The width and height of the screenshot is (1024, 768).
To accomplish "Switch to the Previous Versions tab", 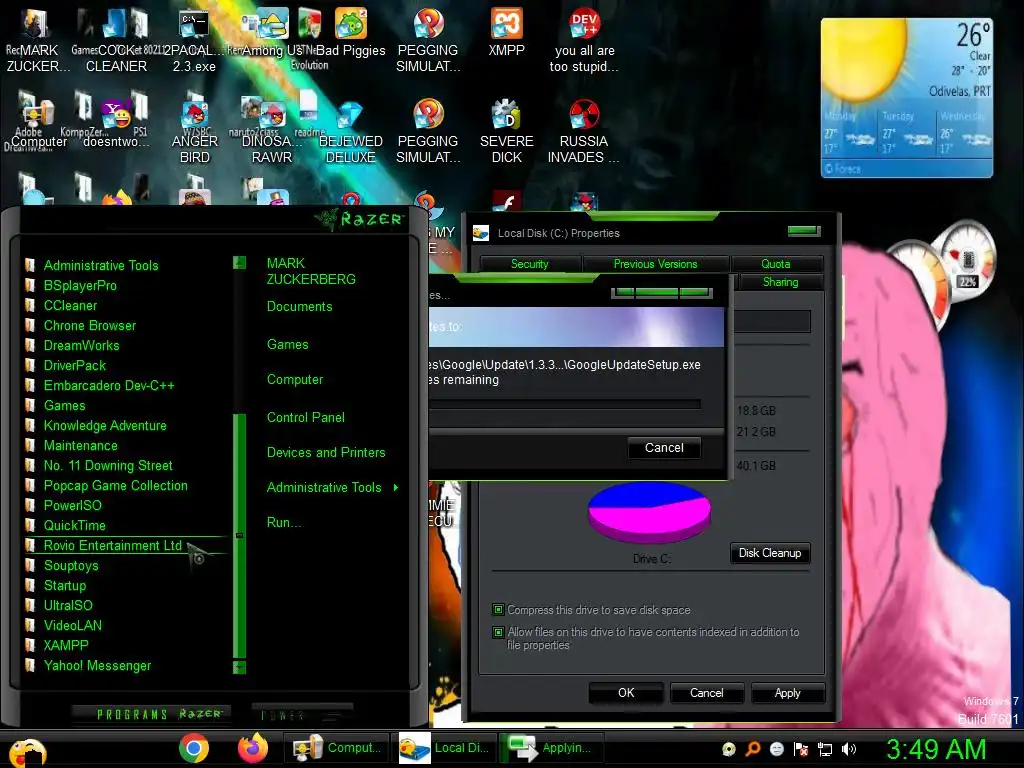I will pyautogui.click(x=655, y=264).
